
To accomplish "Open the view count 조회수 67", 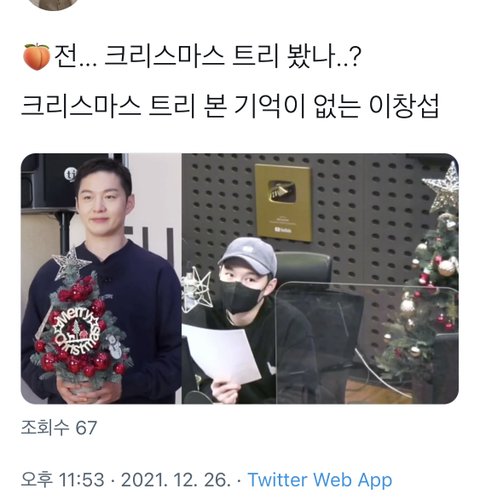I will (x=59, y=427).
